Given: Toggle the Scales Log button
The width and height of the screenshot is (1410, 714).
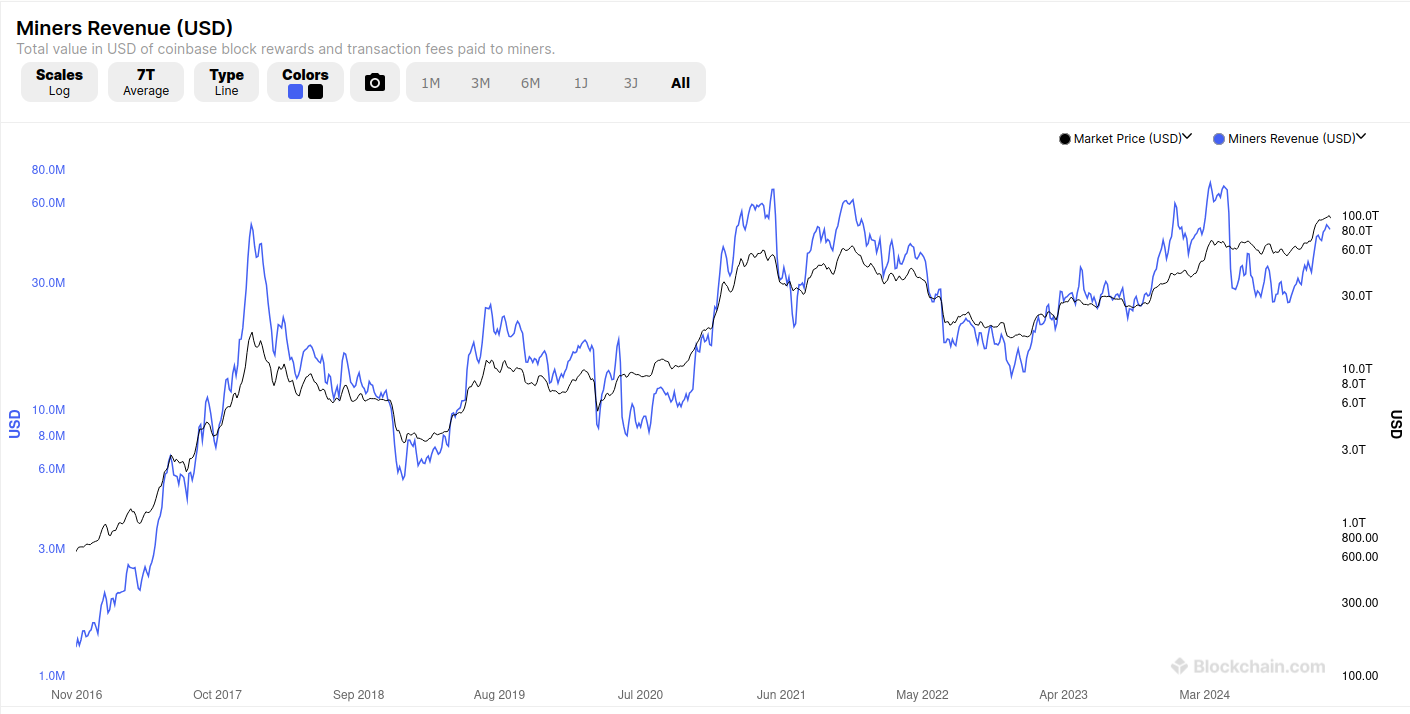Looking at the screenshot, I should 59,82.
